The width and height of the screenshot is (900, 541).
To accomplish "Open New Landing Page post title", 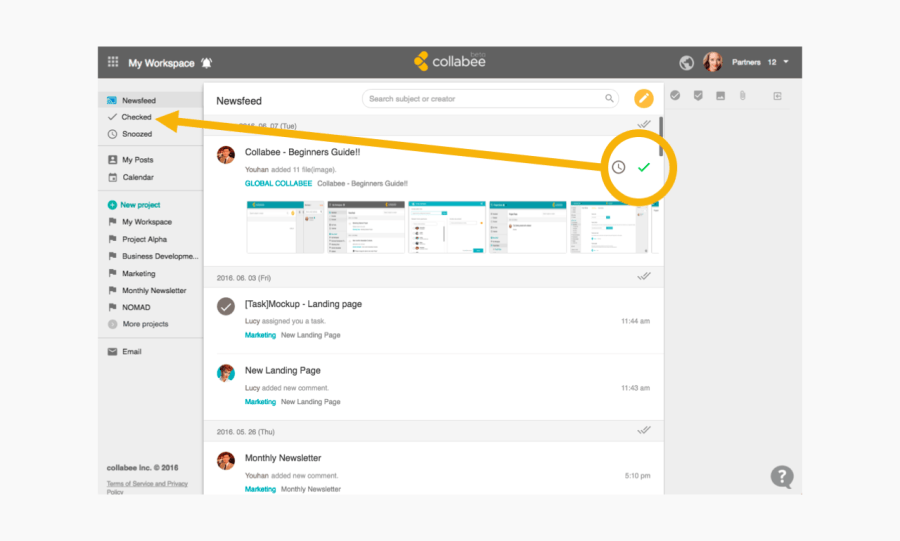I will [x=282, y=371].
